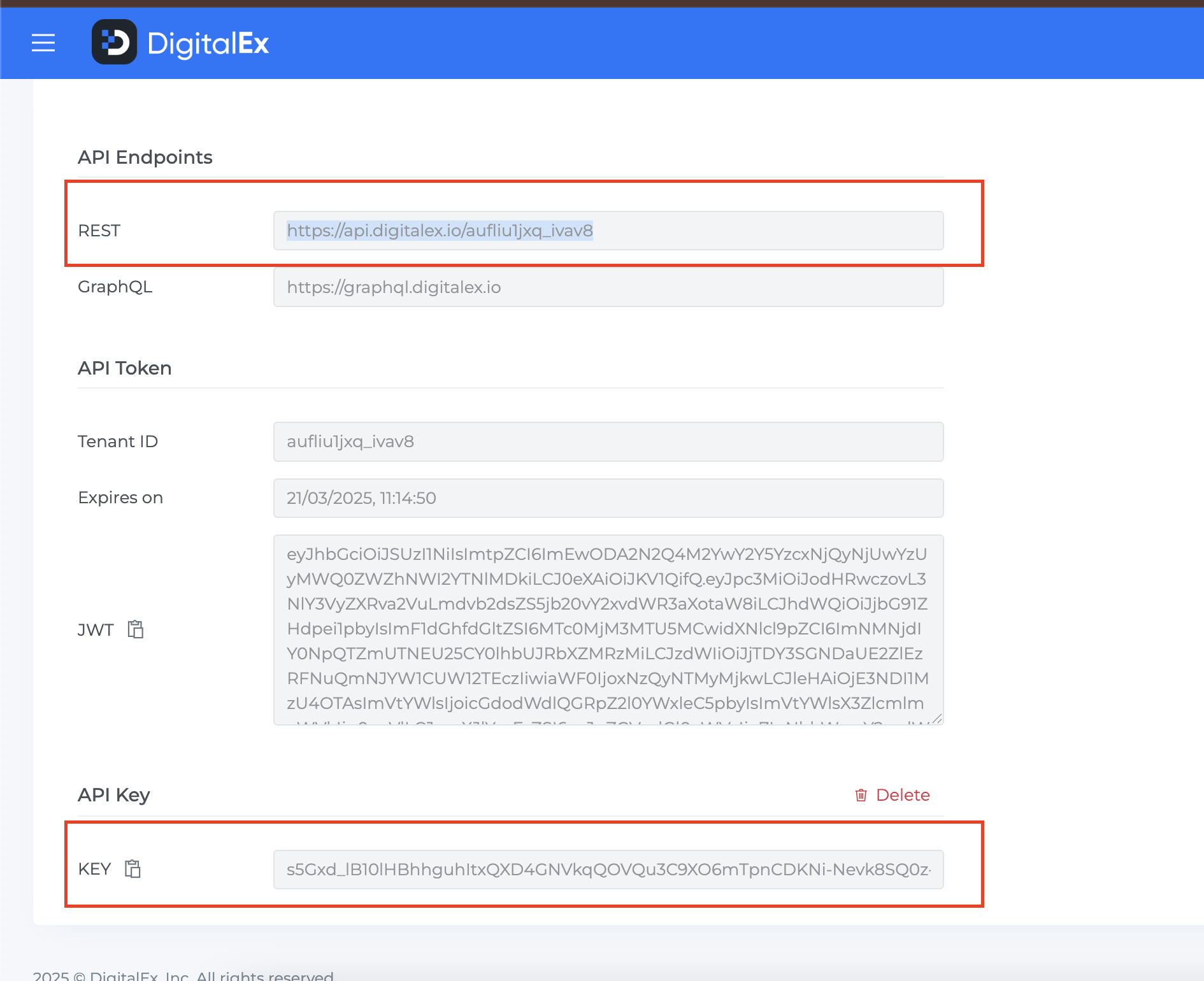Delete the API key

click(x=892, y=795)
